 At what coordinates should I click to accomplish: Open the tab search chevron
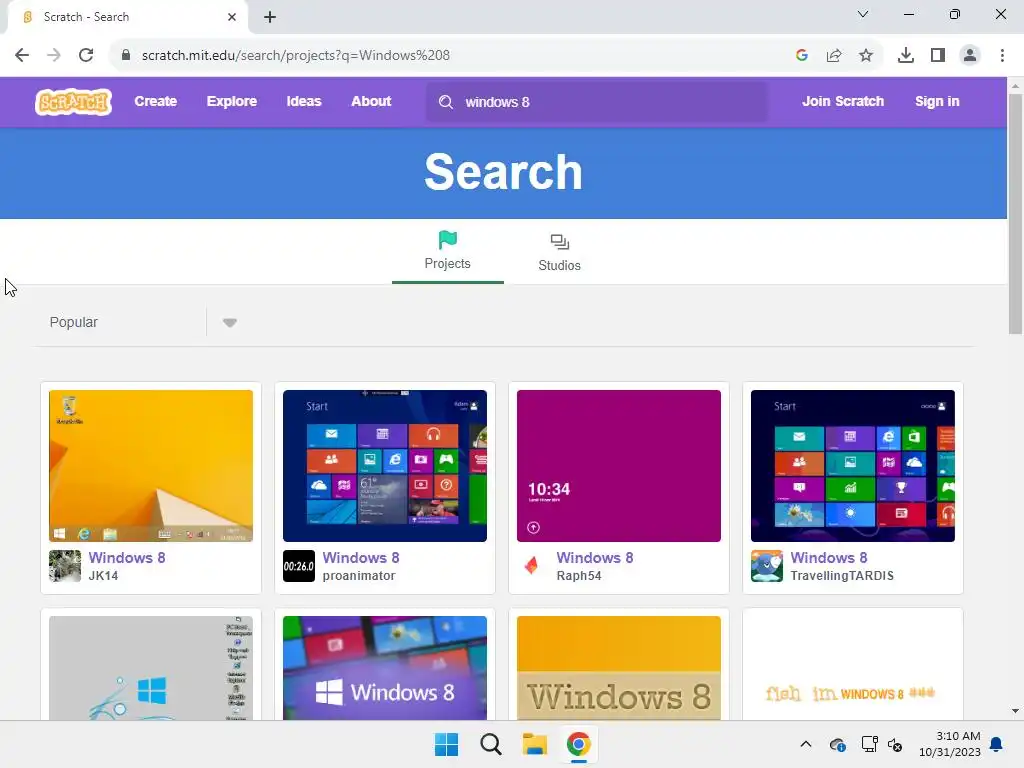863,14
